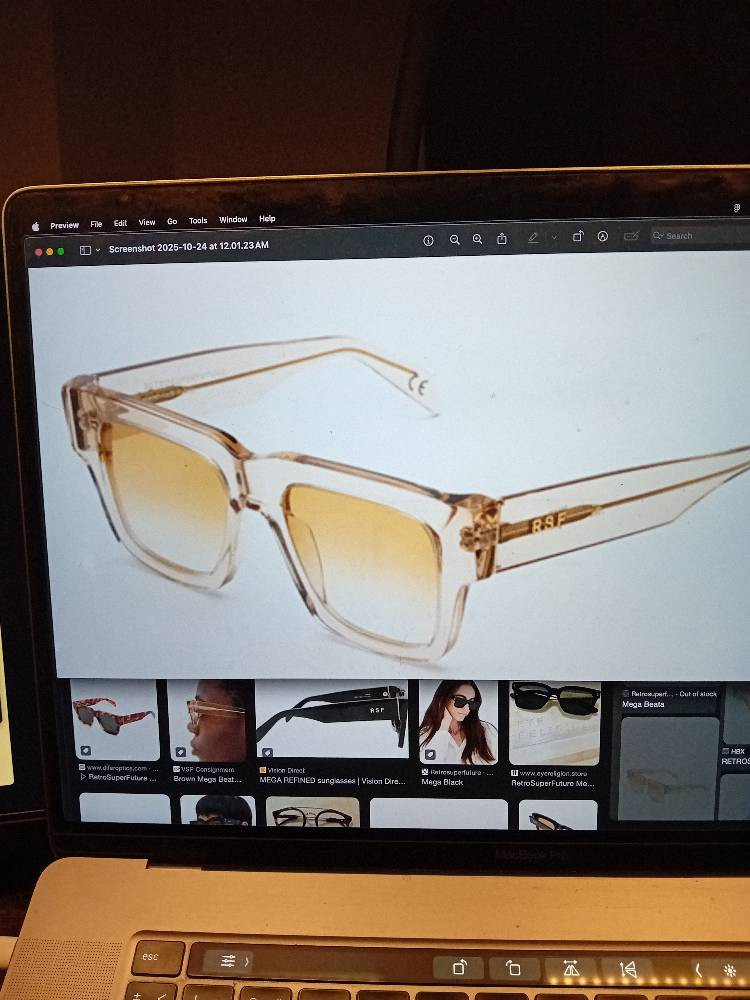Open the File menu

[x=96, y=224]
